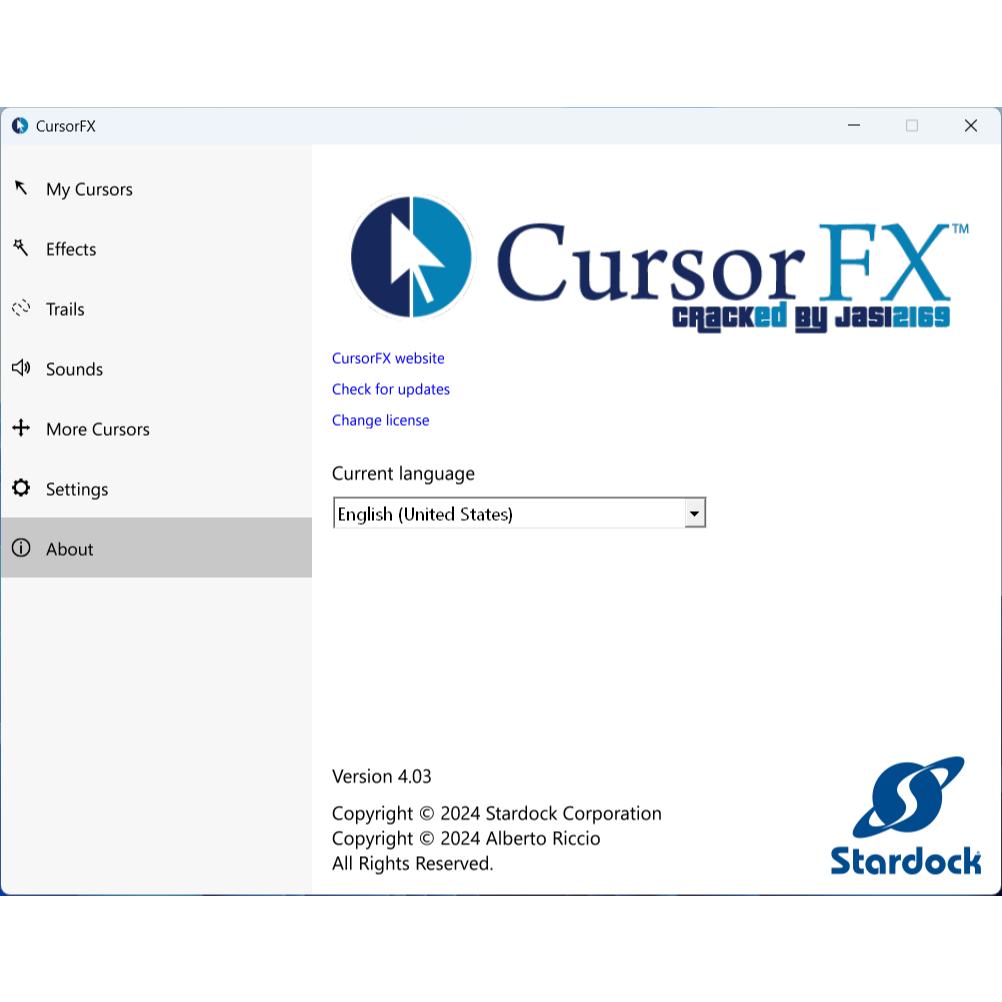Click the Stardock logo
The height and width of the screenshot is (1002, 1002).
coord(906,816)
